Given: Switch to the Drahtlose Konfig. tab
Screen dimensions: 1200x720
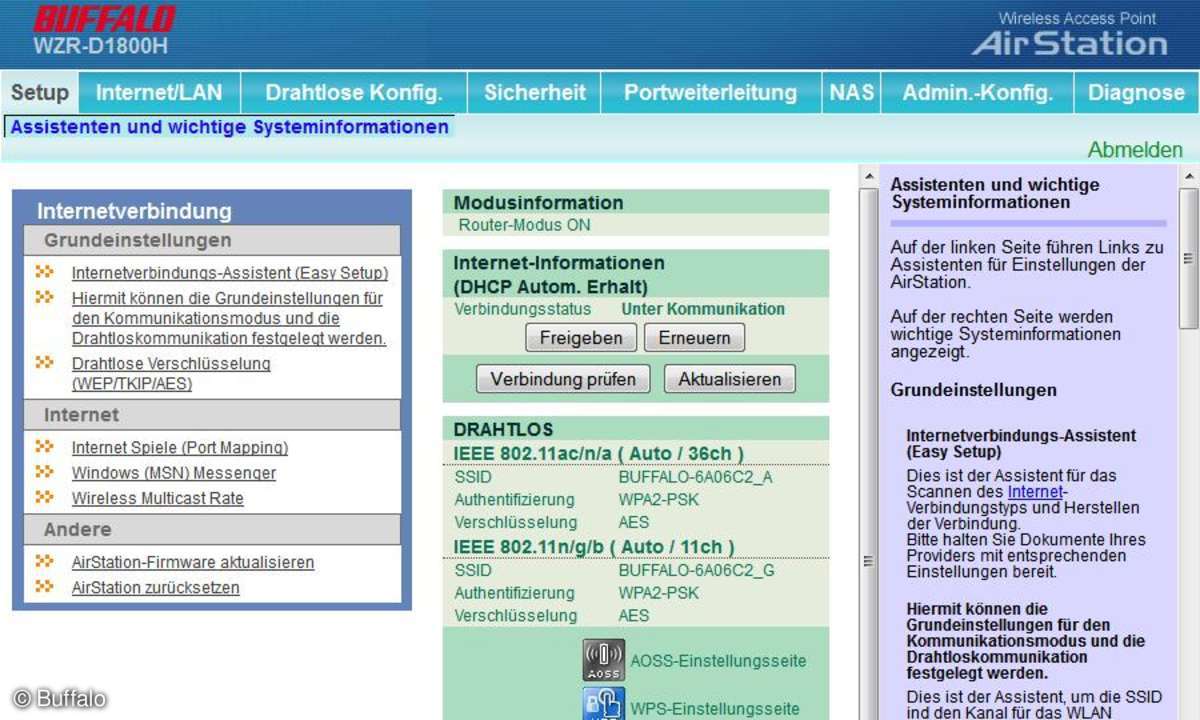Looking at the screenshot, I should pos(353,93).
